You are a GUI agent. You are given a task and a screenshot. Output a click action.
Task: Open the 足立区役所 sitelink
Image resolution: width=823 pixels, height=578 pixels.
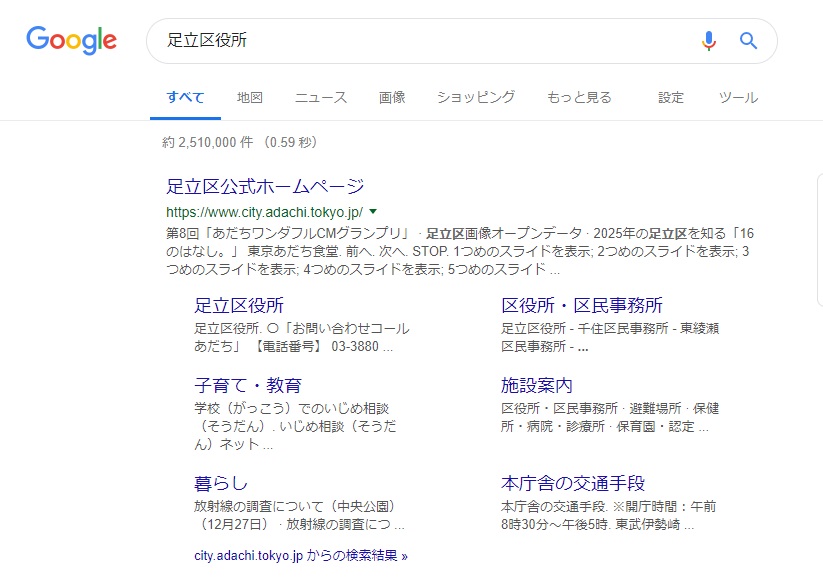click(x=239, y=306)
